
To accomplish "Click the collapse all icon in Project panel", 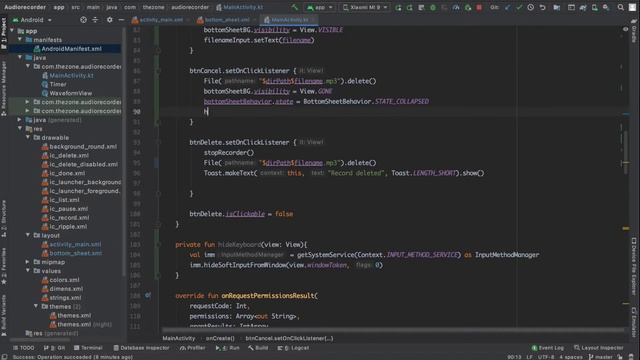I will click(95, 20).
